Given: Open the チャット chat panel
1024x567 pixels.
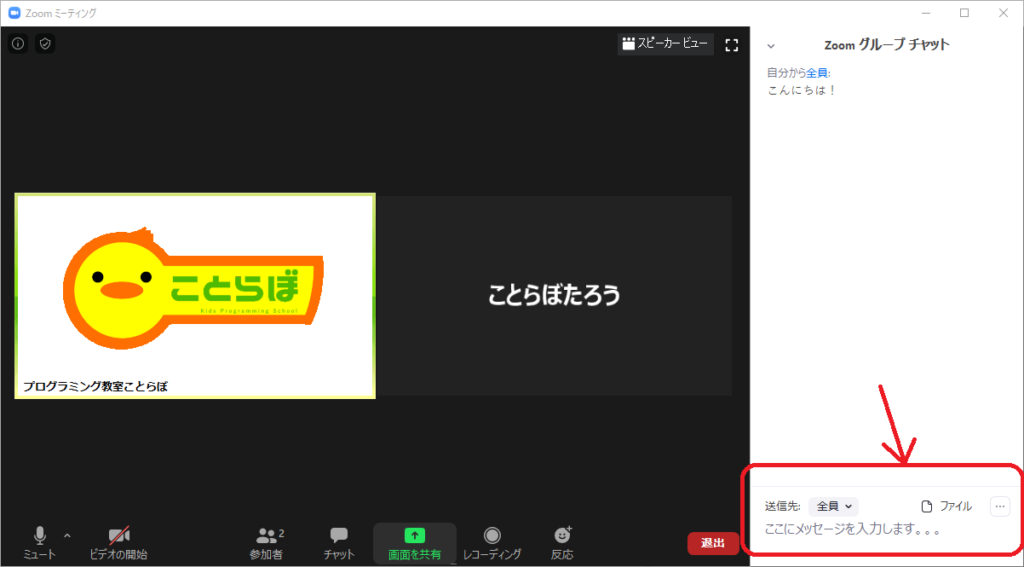Looking at the screenshot, I should (339, 543).
